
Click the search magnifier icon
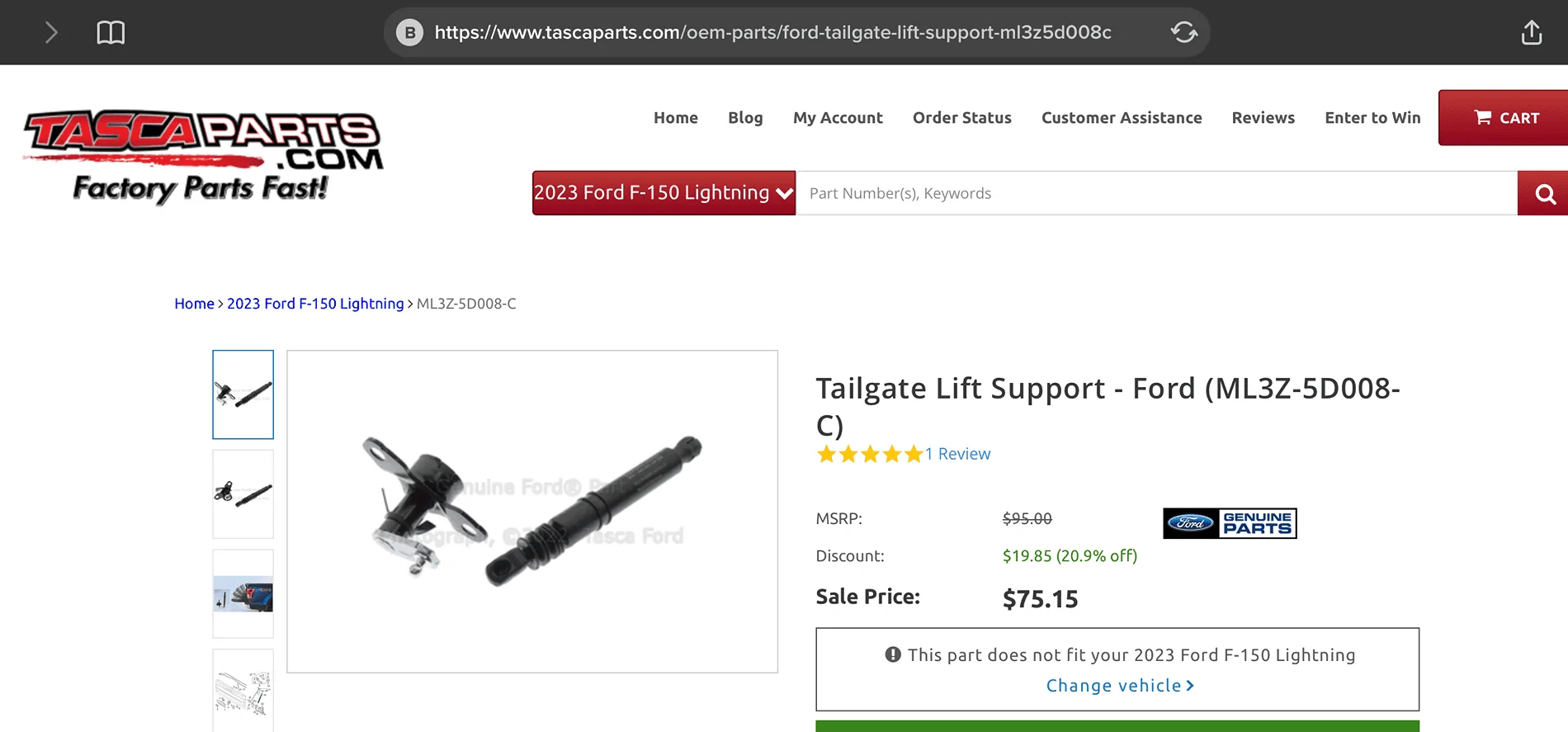(x=1542, y=192)
